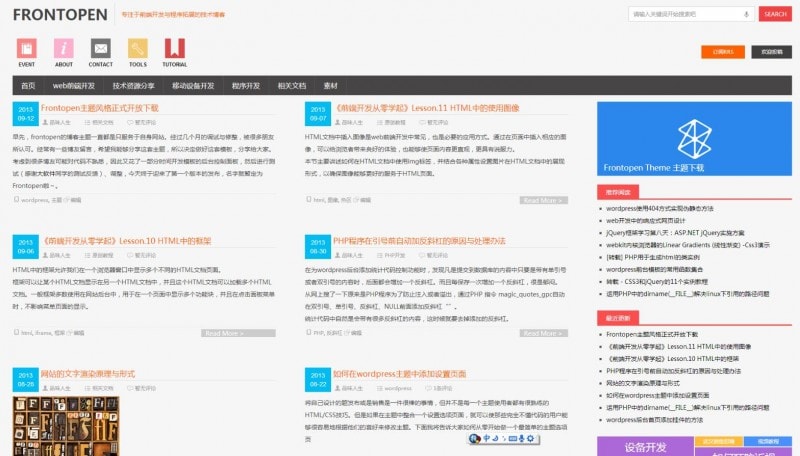Click the 2013 08-22 date badge
This screenshot has width=800, height=456.
click(x=318, y=379)
